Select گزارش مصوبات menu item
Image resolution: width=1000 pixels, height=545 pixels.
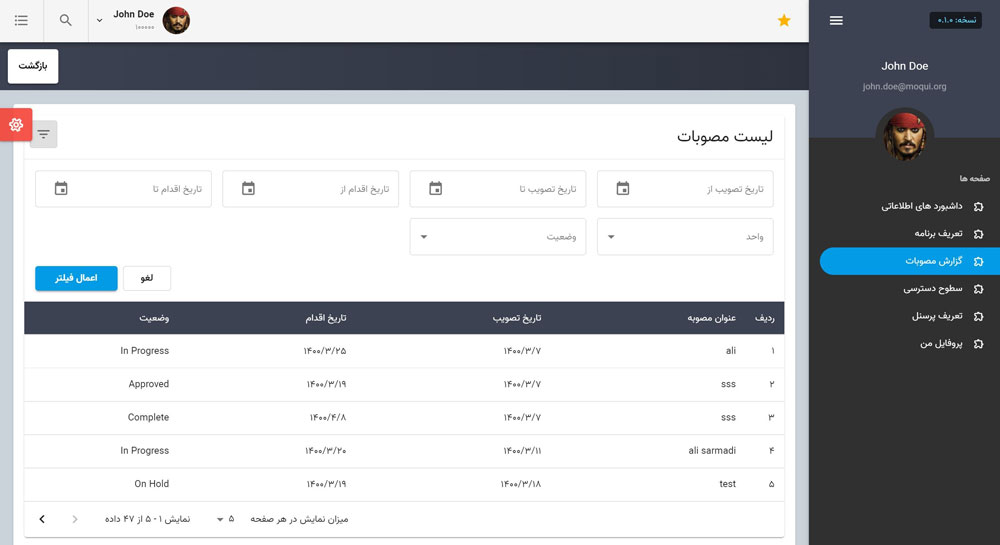[909, 261]
